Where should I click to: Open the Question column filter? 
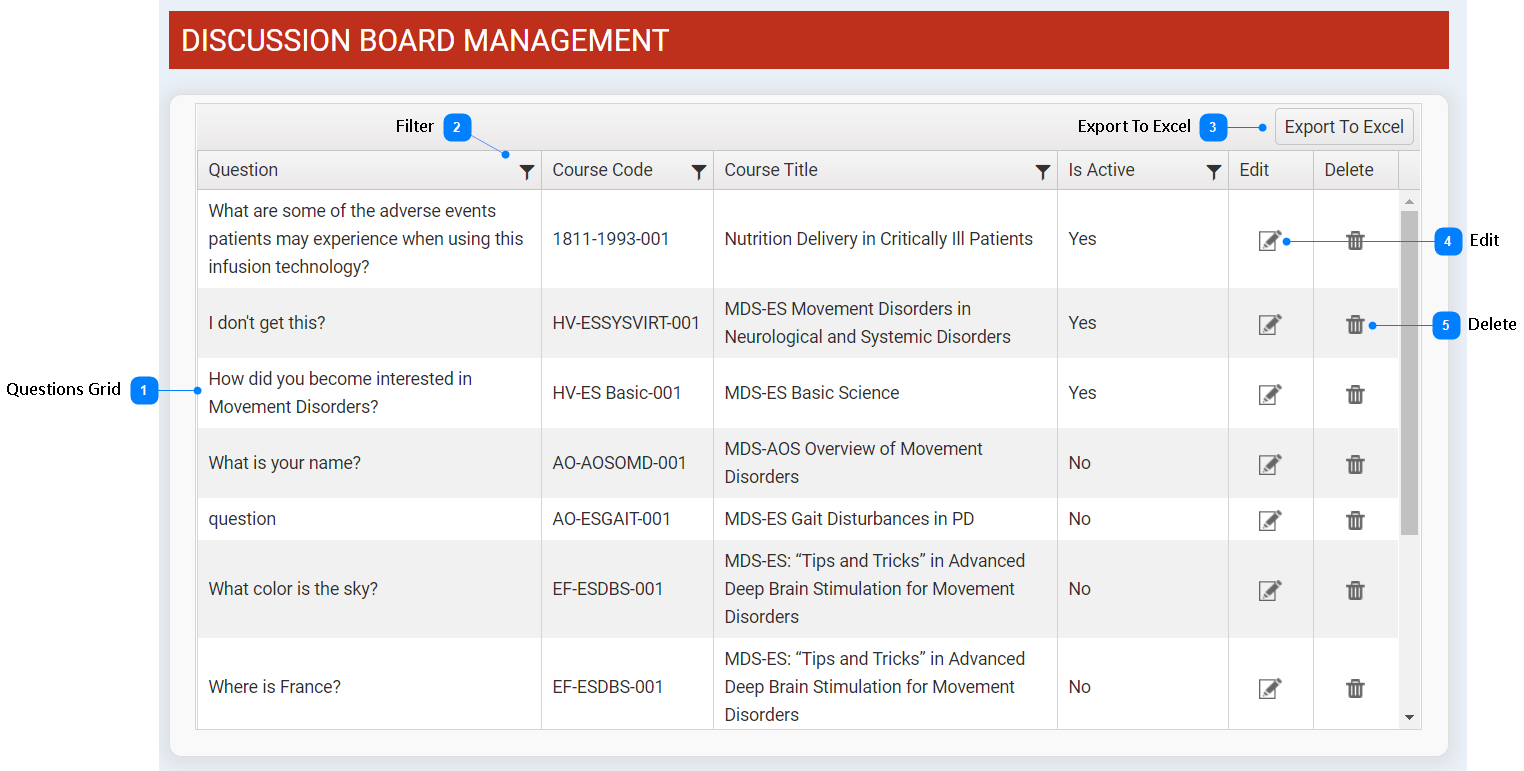pos(527,172)
